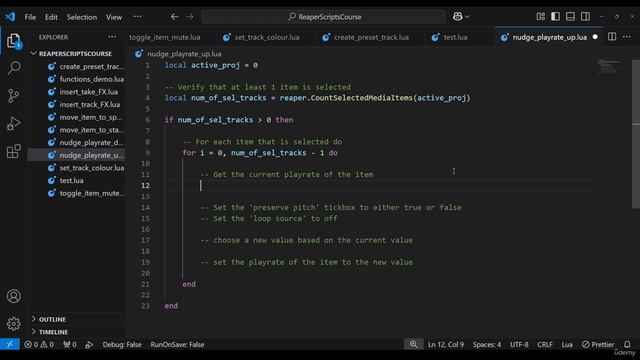
Task: Open the Source Control view
Action: tap(13, 96)
